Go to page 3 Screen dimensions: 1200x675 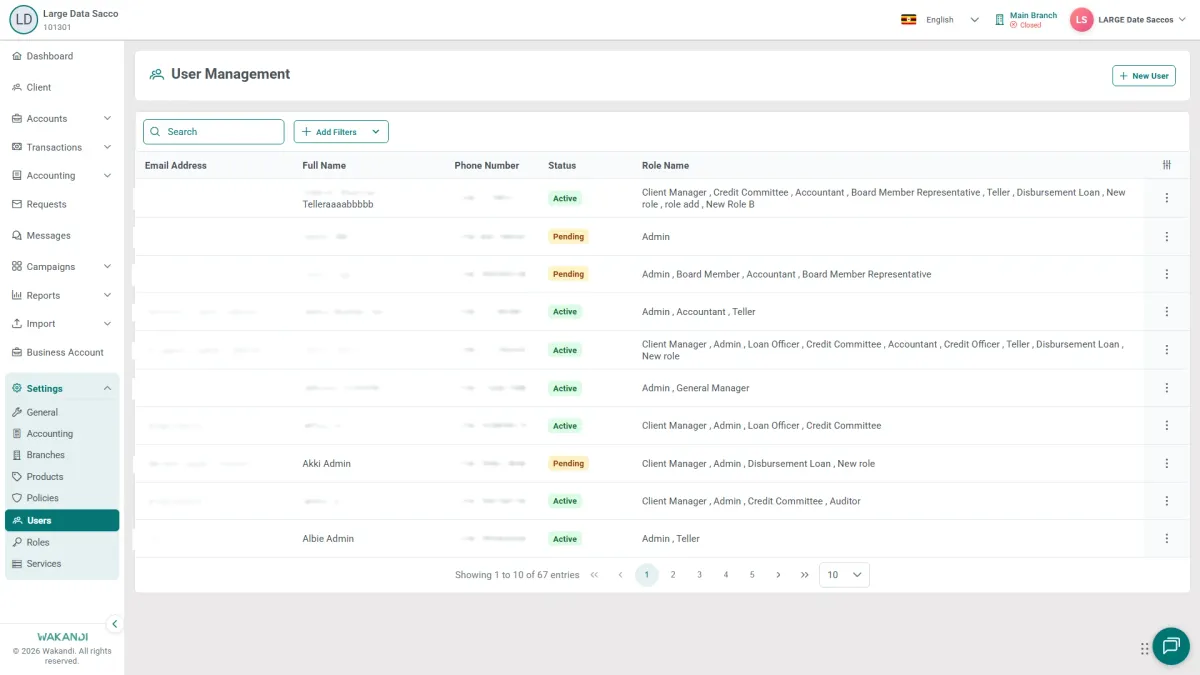click(x=699, y=575)
